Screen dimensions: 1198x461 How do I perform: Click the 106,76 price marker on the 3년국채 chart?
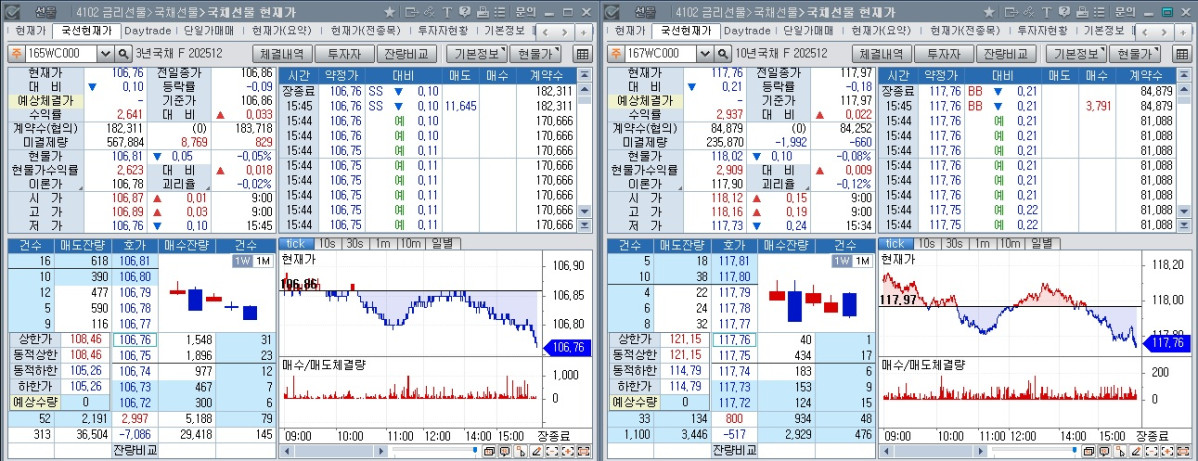pos(568,348)
